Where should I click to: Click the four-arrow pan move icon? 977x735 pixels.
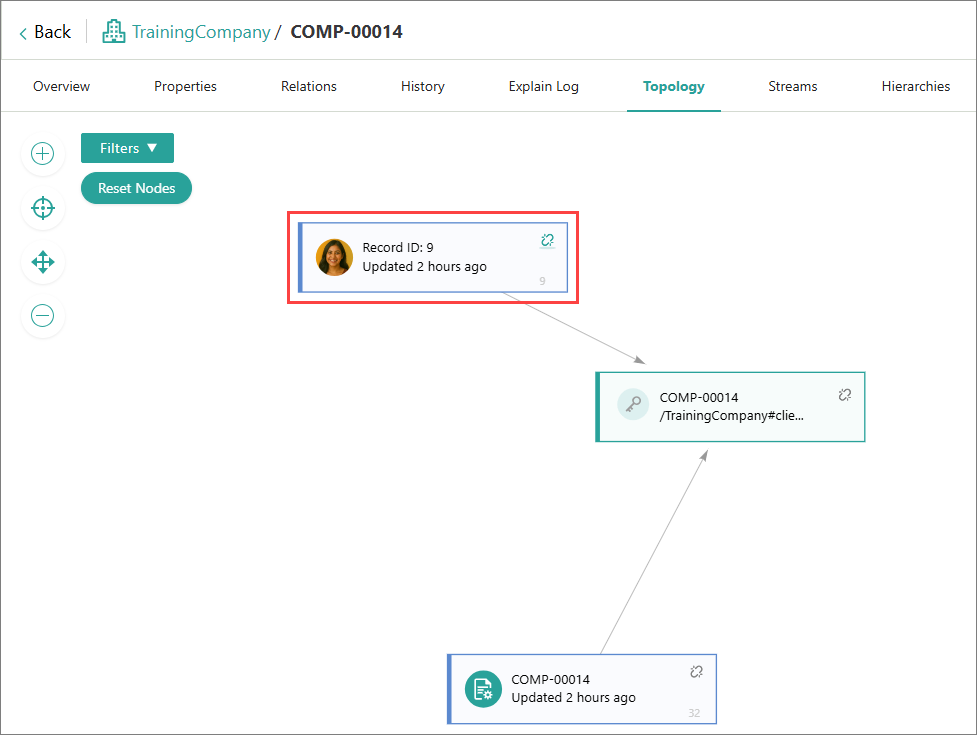coord(43,262)
